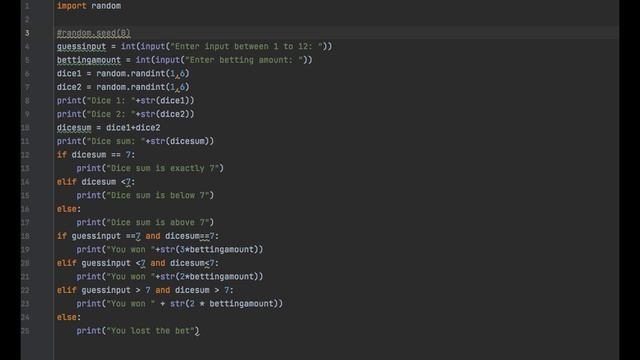Screen dimensions: 640x360
Task: Click "Dice sum is below 7" print
Action: pyautogui.click(x=145, y=195)
